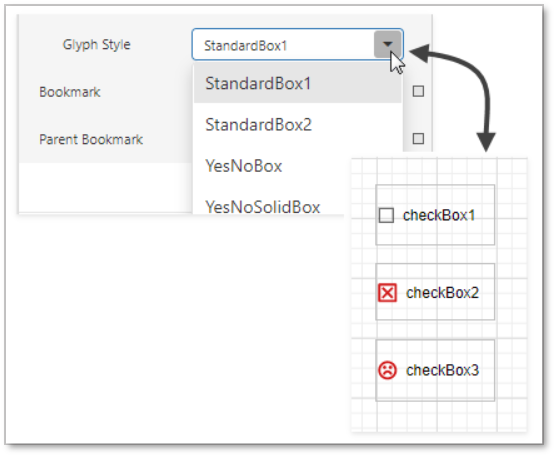Select StandardBox1 from the list

click(x=298, y=84)
